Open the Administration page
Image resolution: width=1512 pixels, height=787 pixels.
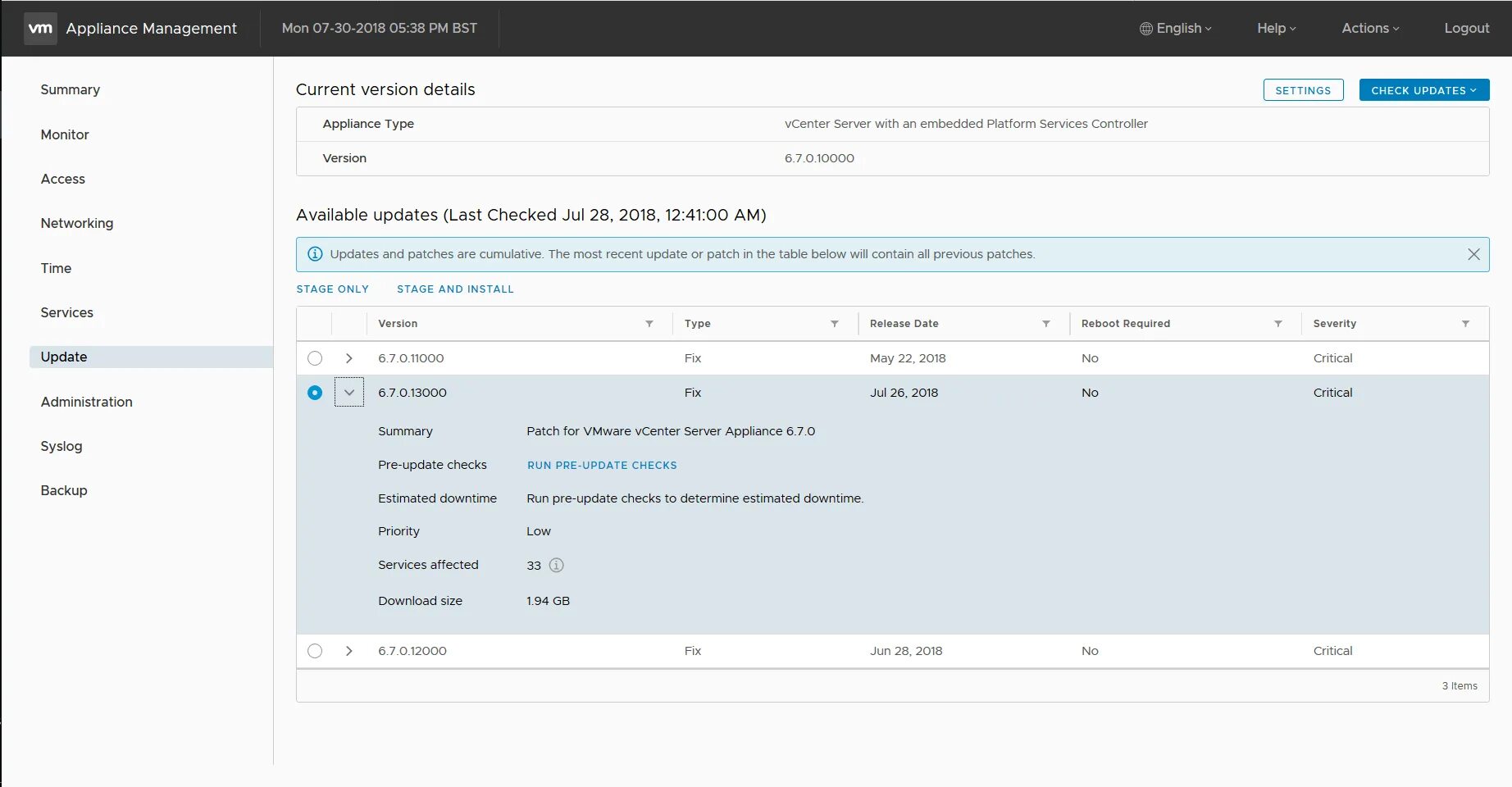(x=87, y=402)
